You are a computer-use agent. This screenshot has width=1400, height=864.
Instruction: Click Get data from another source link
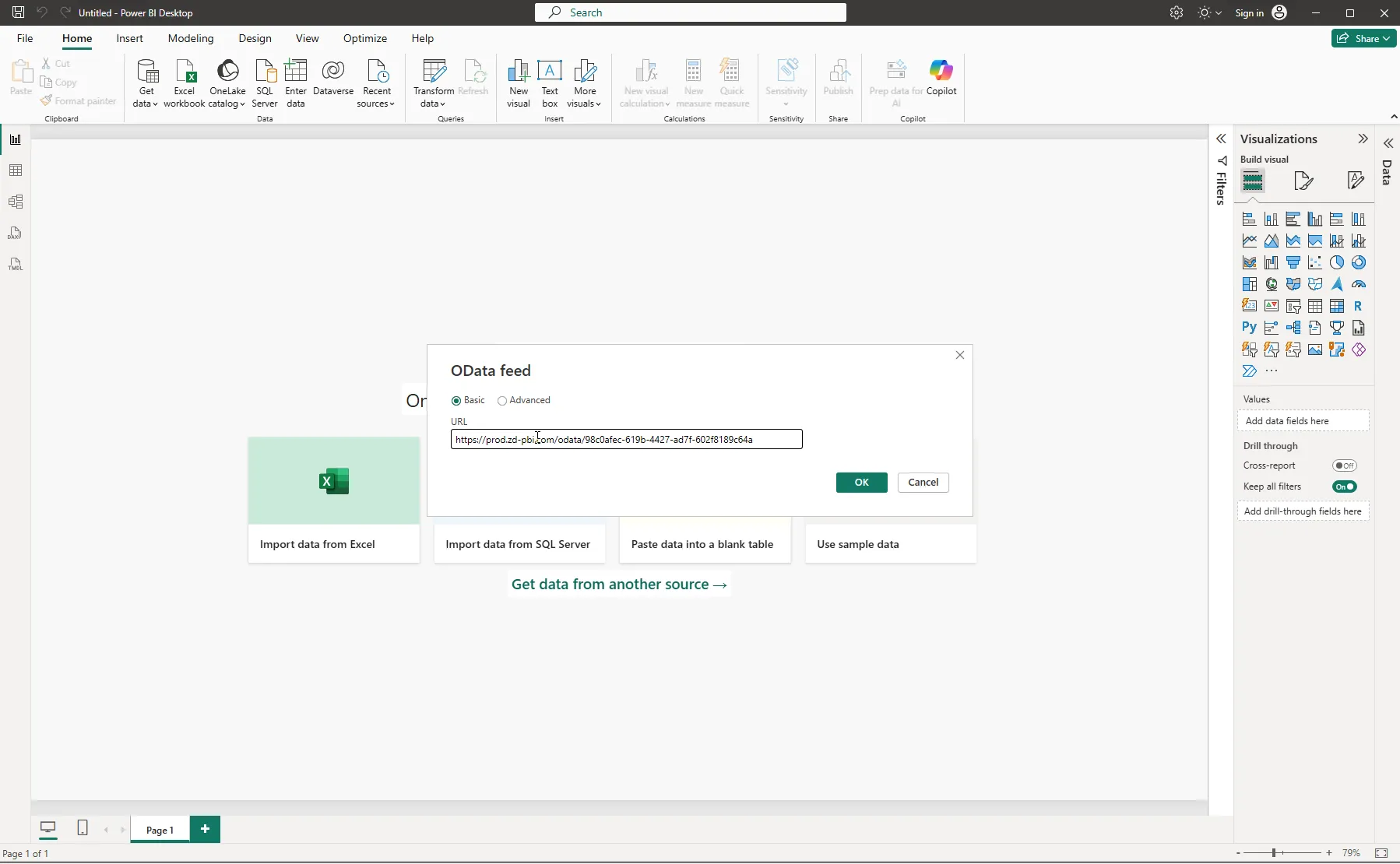point(619,585)
